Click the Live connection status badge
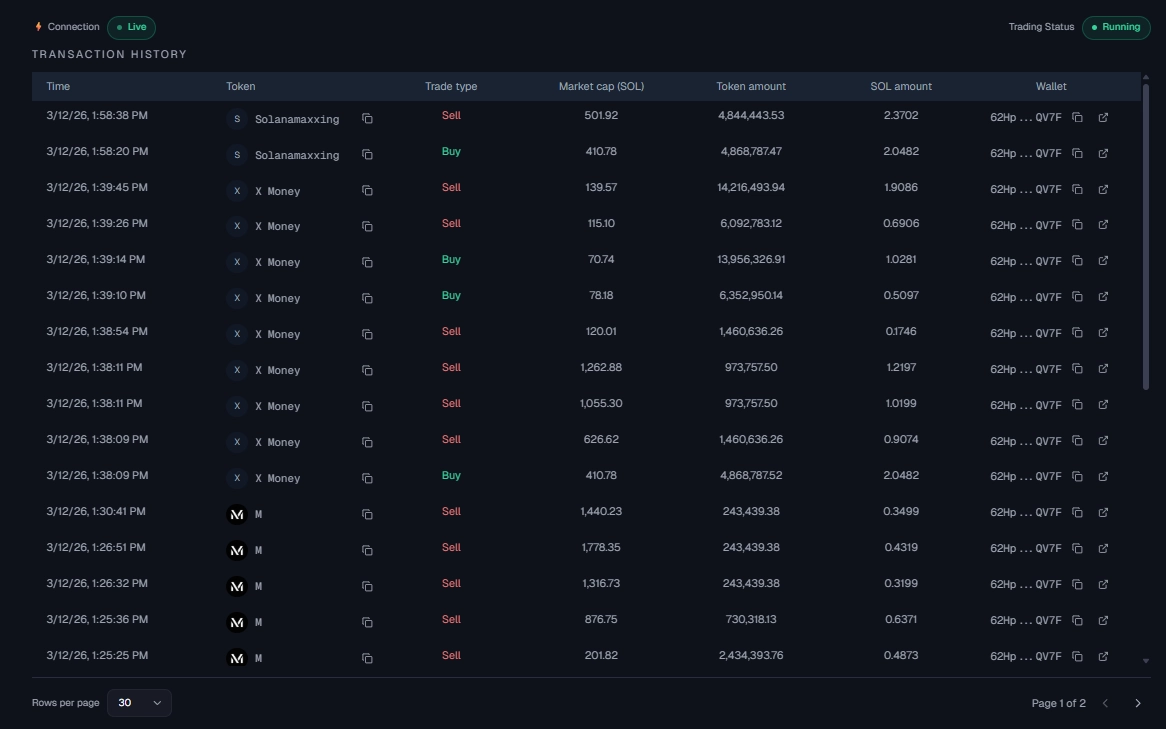Viewport: 1166px width, 729px height. tap(131, 27)
